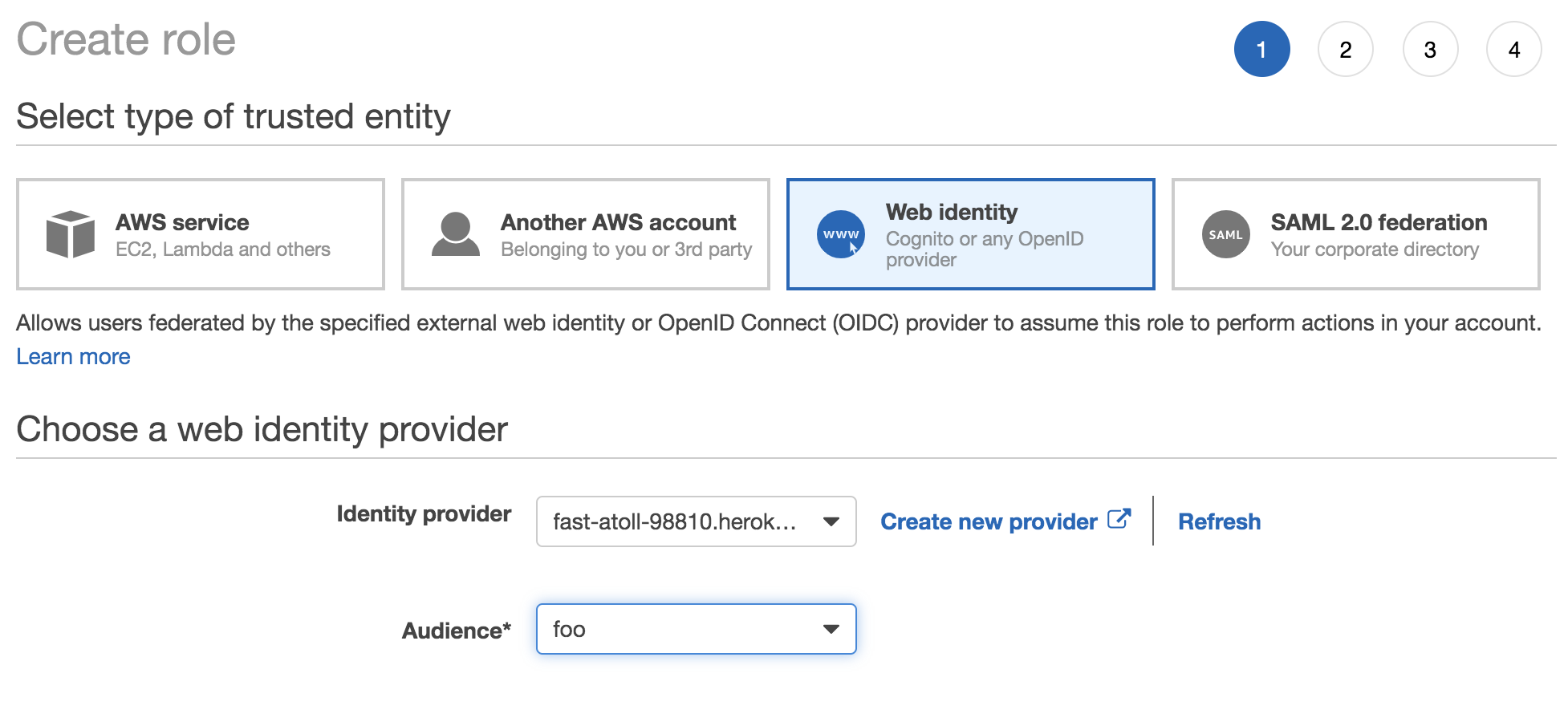Click the Identity provider field label
The image size is (1568, 722).
coord(424,513)
